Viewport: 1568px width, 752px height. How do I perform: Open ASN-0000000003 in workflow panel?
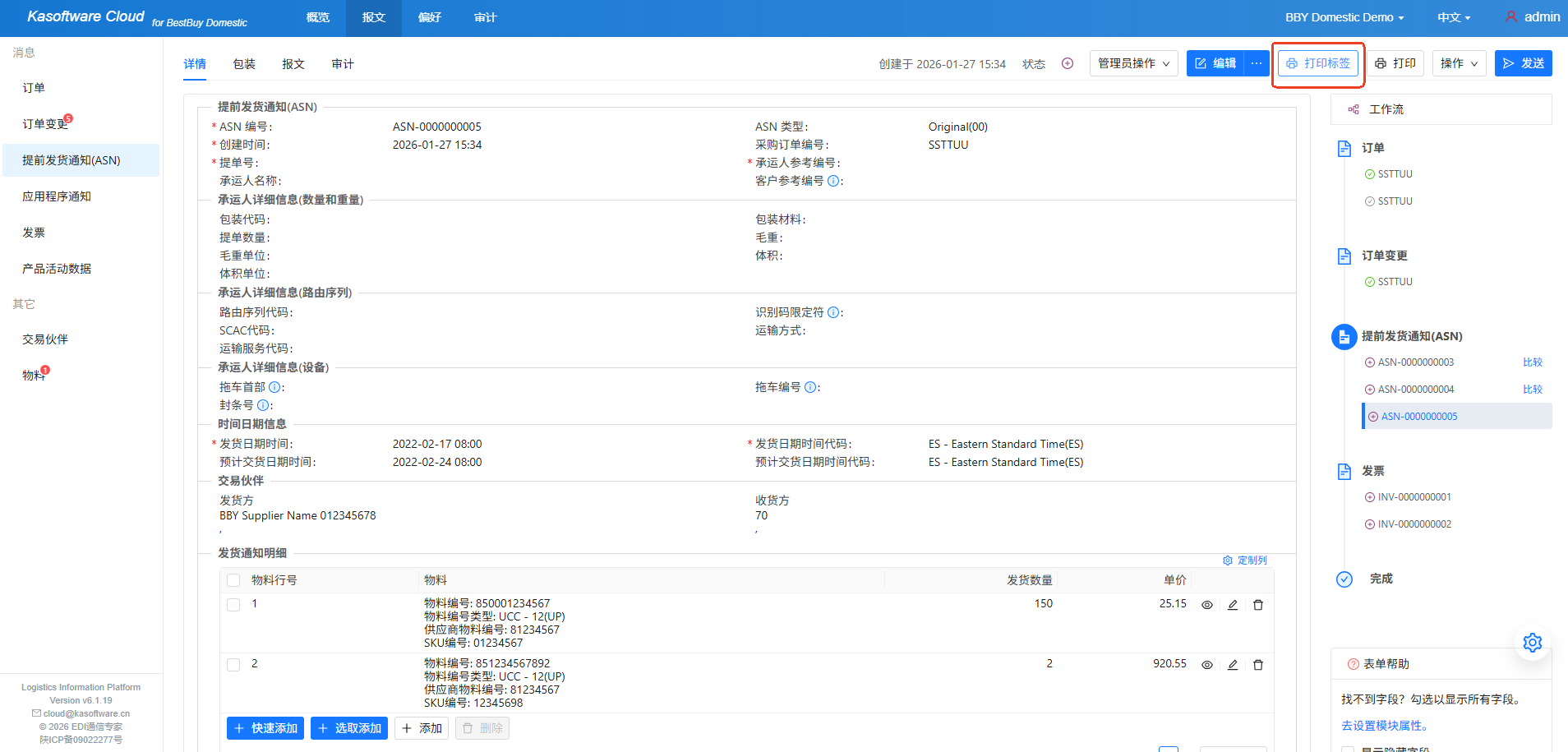point(1415,362)
